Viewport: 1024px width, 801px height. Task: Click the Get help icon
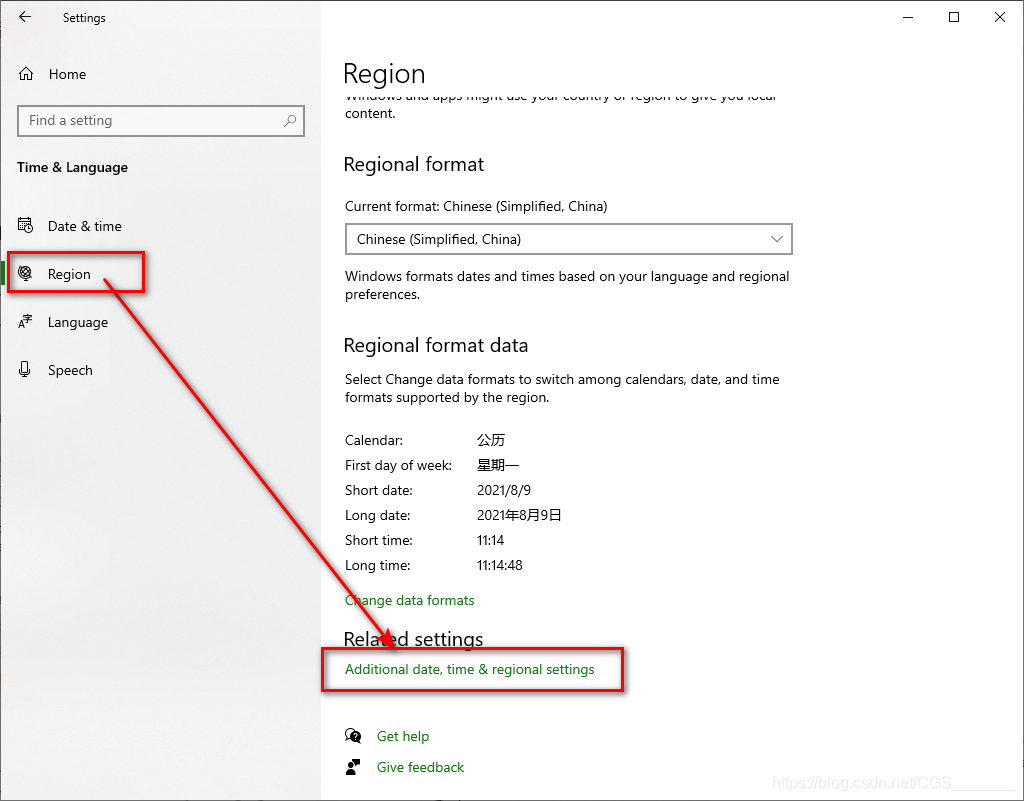(x=354, y=736)
